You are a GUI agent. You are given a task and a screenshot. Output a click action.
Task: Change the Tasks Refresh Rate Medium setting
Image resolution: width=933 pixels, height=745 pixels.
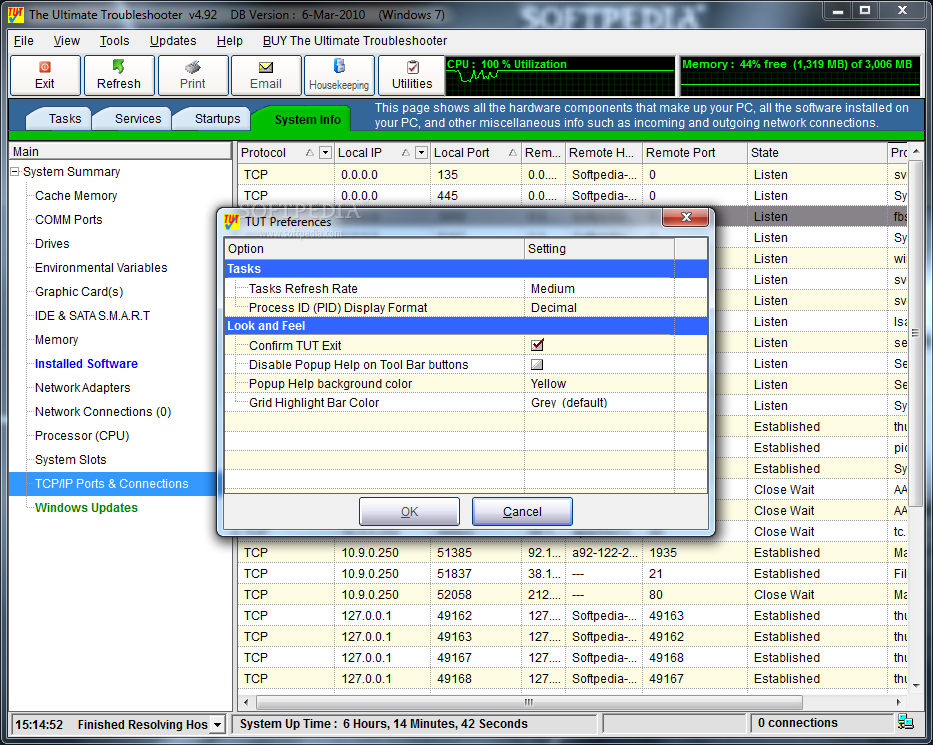[x=599, y=289]
